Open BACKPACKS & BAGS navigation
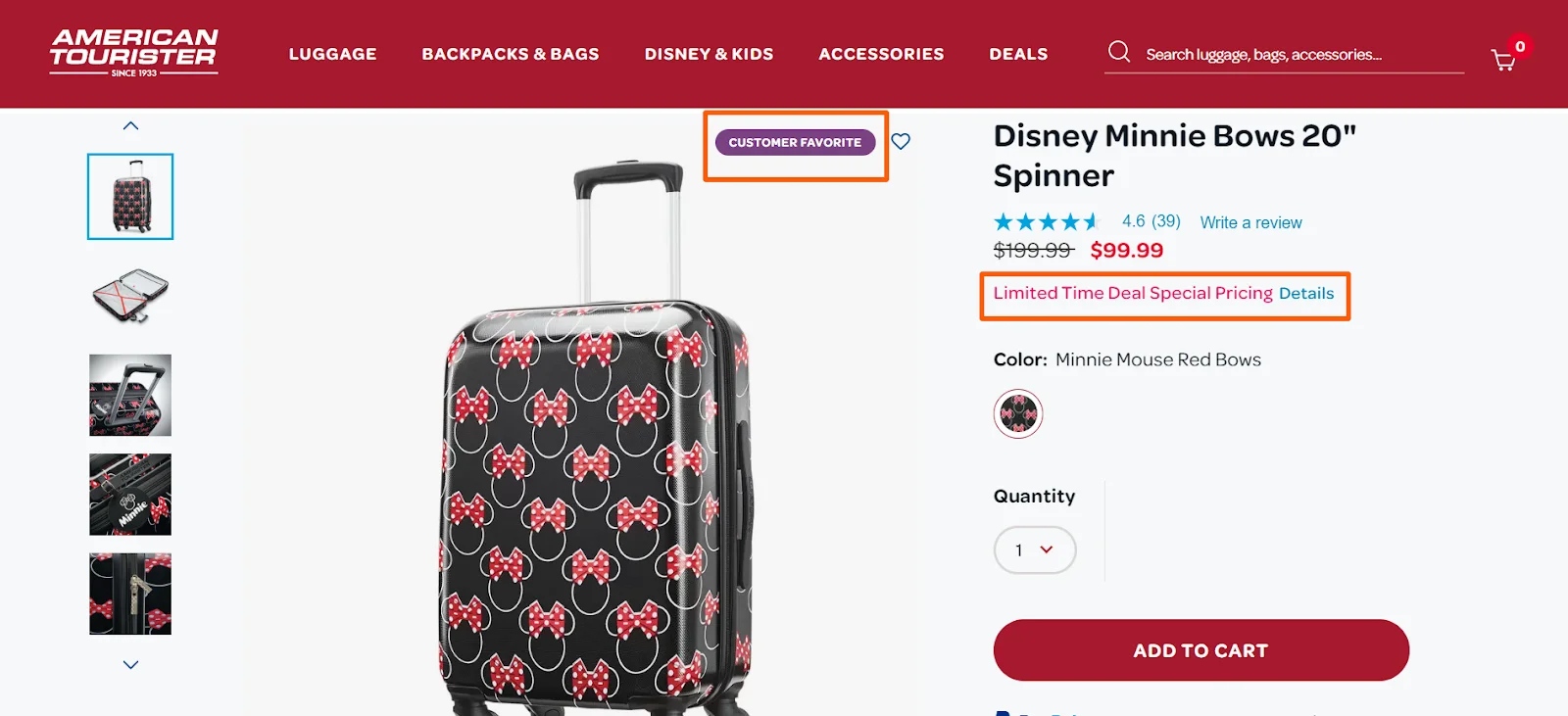This screenshot has width=1568, height=716. coord(511,54)
